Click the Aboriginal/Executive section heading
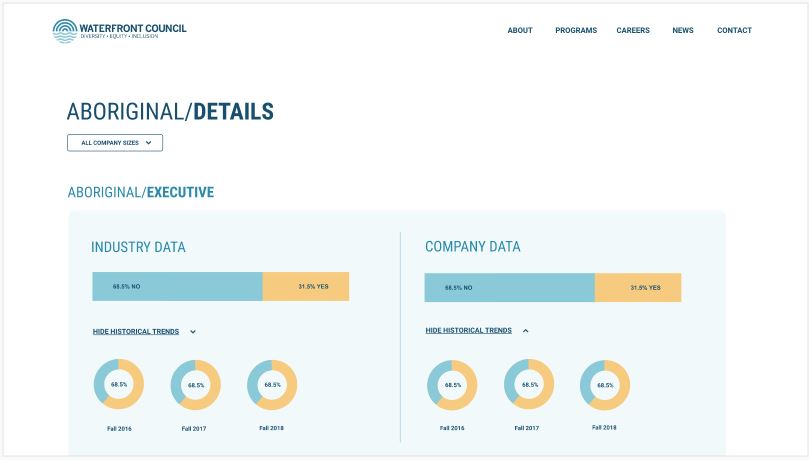Viewport: 809px width, 460px height. [140, 192]
